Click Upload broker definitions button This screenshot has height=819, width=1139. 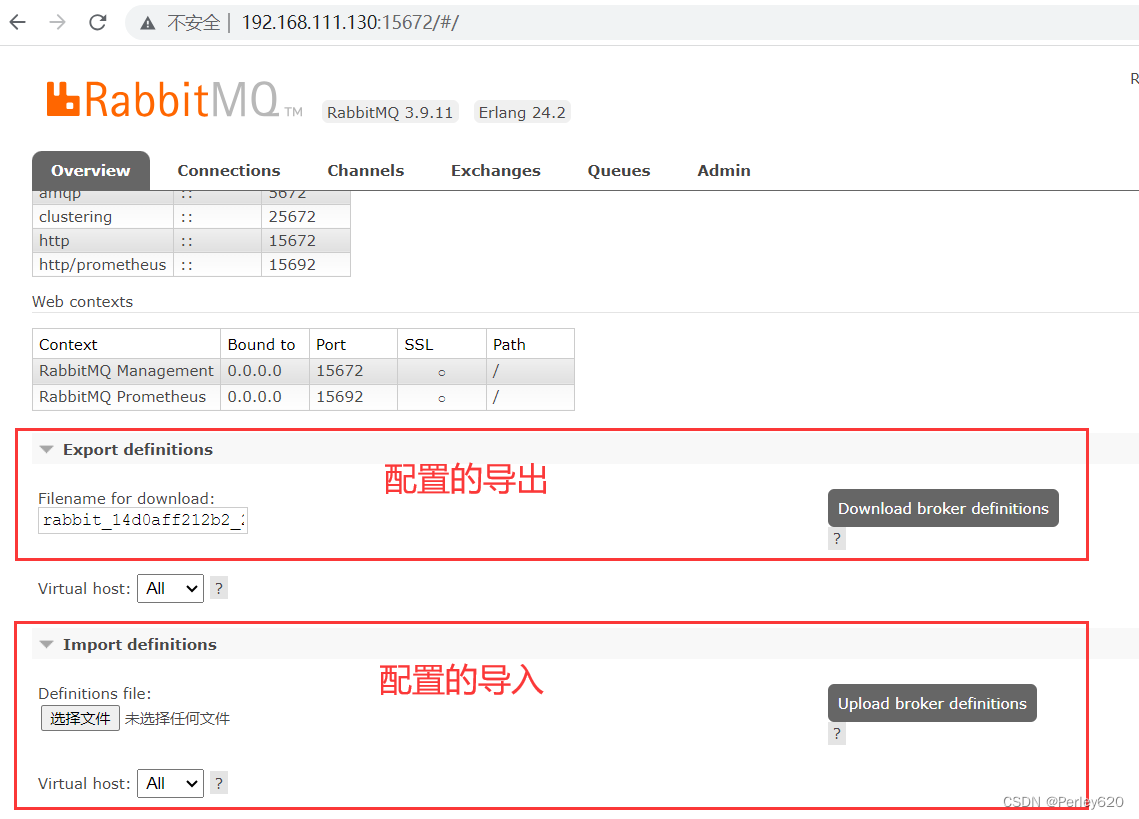932,703
